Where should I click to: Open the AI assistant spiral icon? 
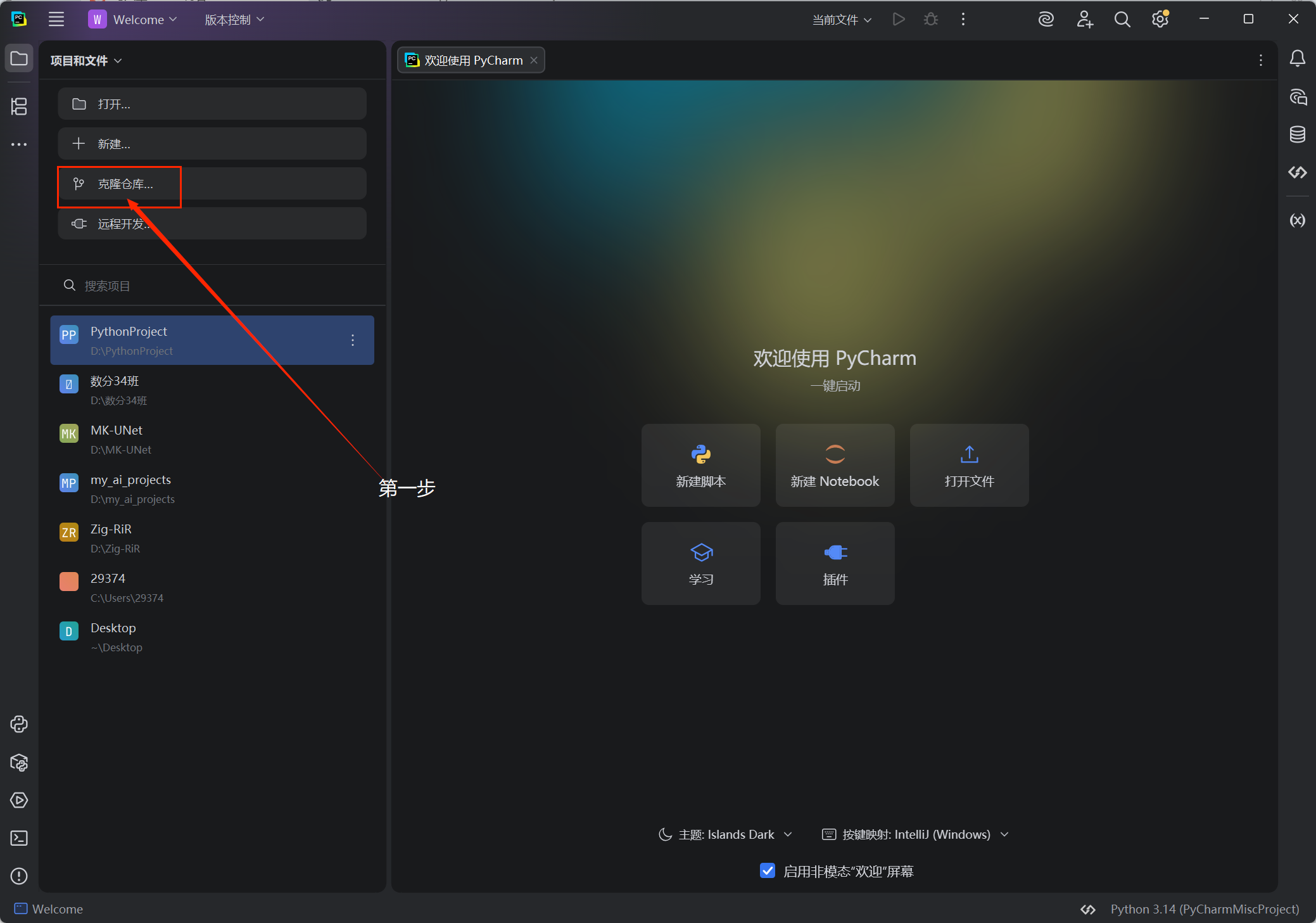[x=1046, y=20]
